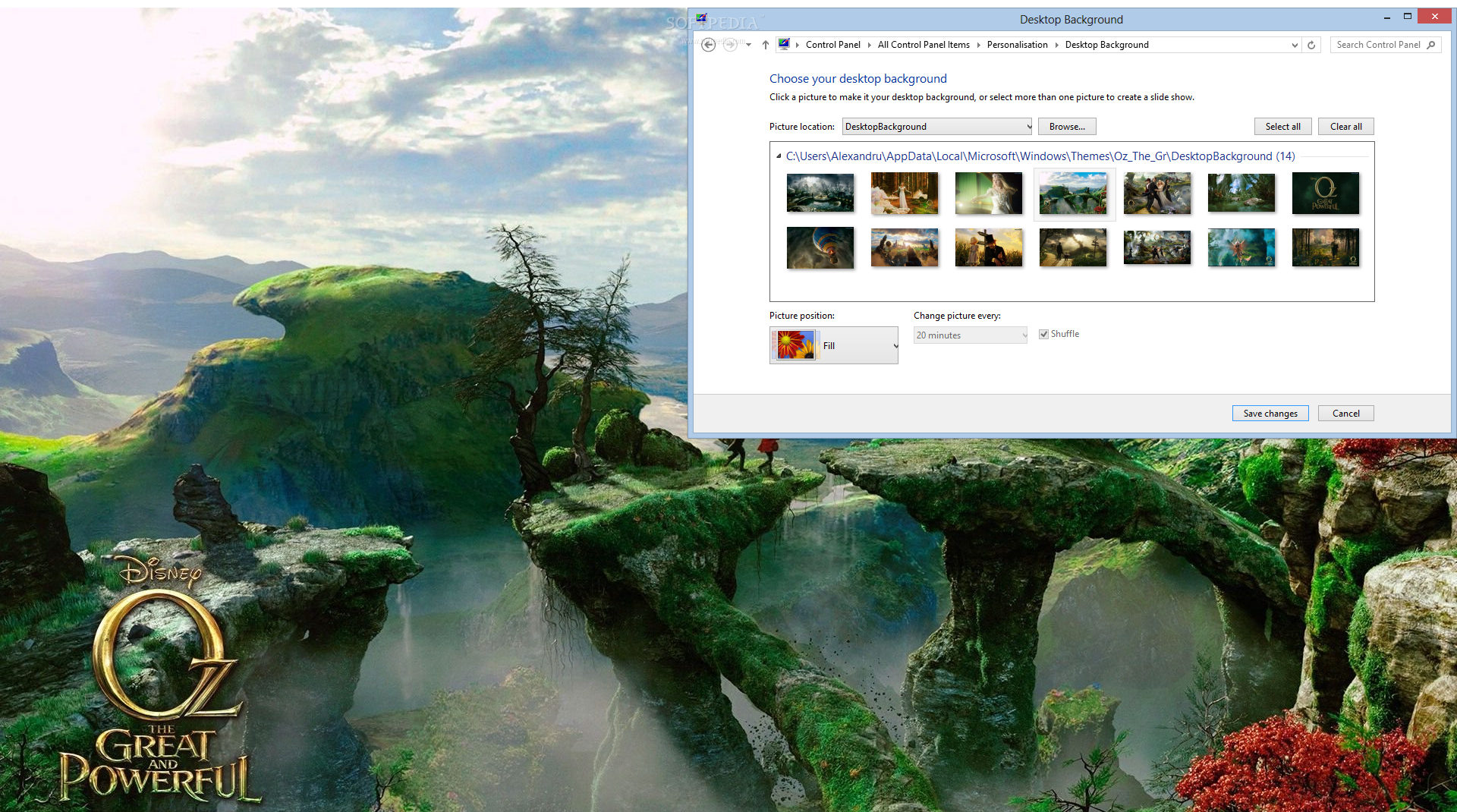Go to All Control Panel Items breadcrumb

point(924,45)
